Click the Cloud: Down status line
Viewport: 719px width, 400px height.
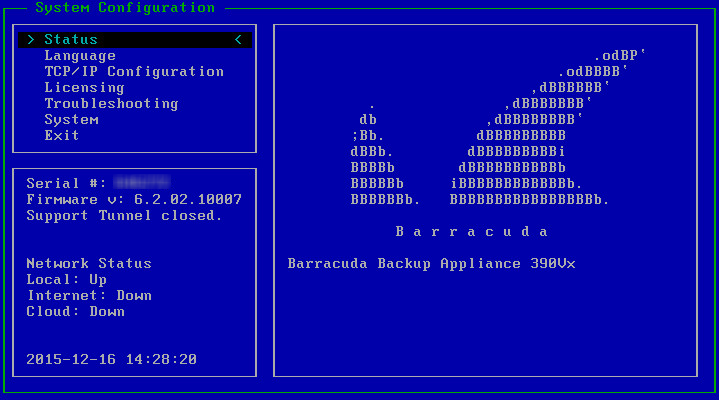tap(76, 311)
